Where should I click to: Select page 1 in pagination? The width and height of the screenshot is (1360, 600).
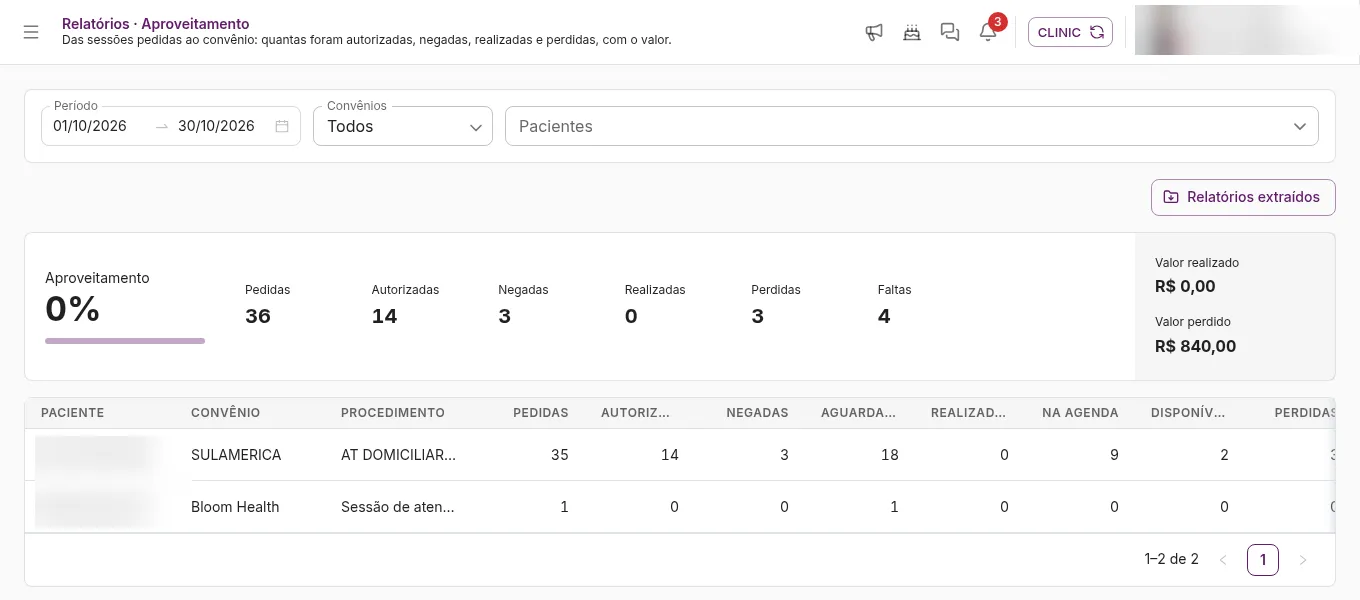tap(1263, 560)
